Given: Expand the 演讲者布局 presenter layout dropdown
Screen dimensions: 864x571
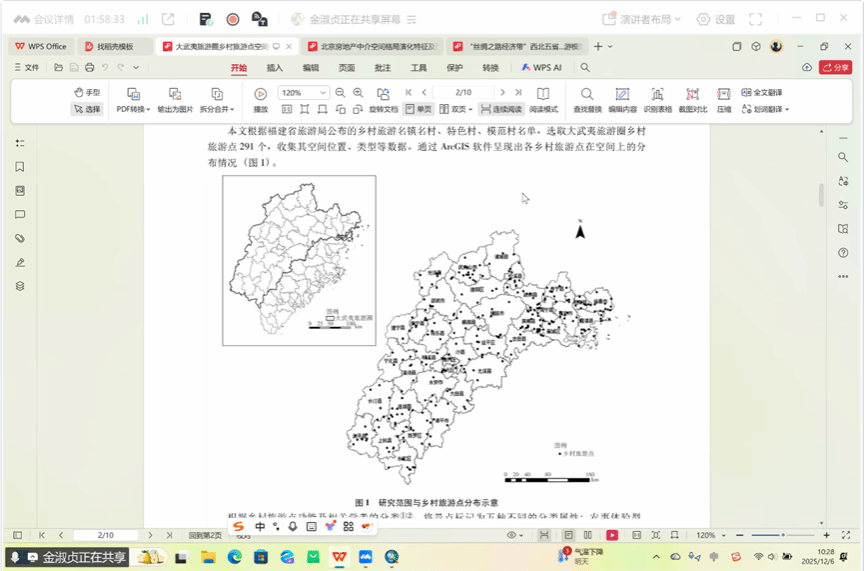Looking at the screenshot, I should tap(642, 19).
